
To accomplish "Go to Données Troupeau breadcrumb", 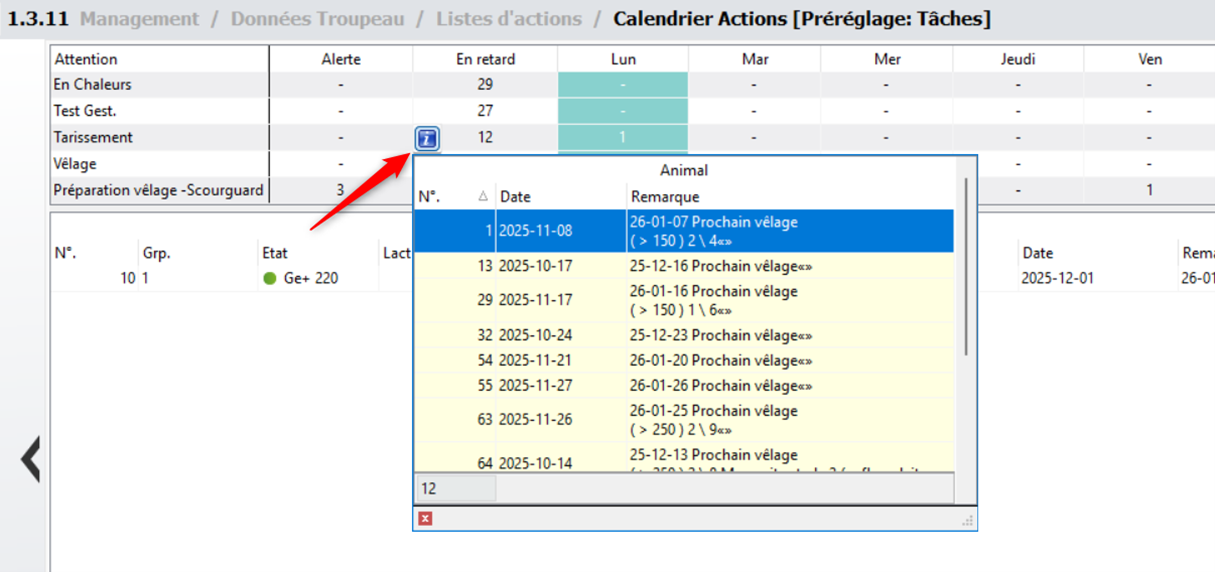I will [x=316, y=19].
